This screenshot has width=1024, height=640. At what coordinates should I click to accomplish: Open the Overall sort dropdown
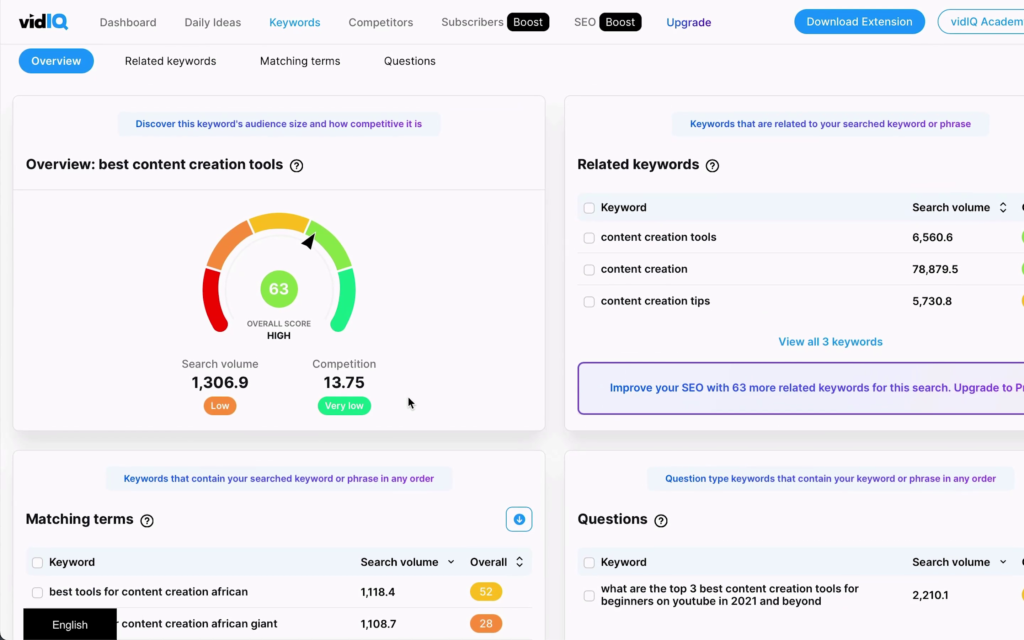click(x=520, y=562)
